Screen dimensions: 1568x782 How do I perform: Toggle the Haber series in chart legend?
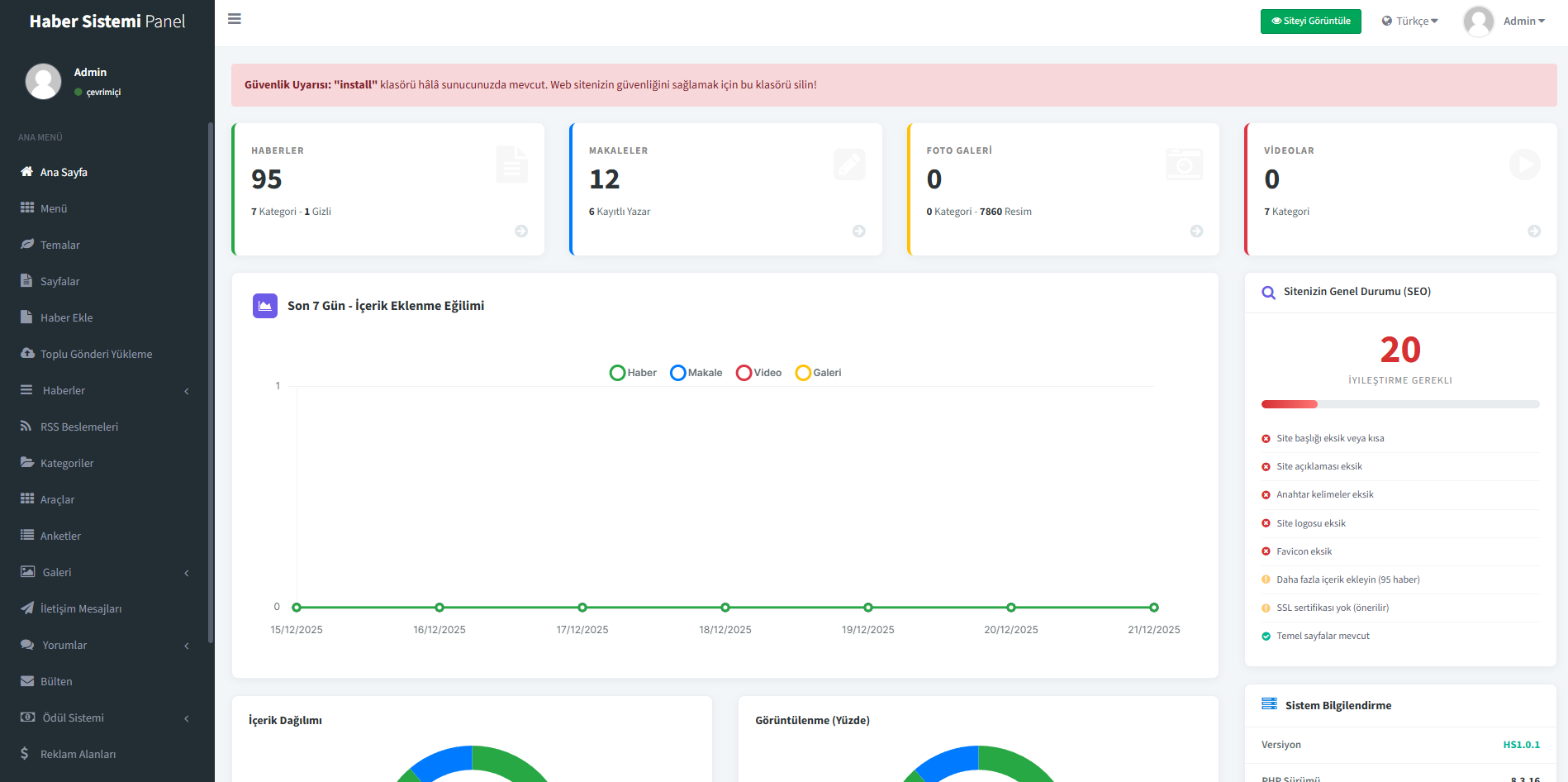click(x=633, y=373)
